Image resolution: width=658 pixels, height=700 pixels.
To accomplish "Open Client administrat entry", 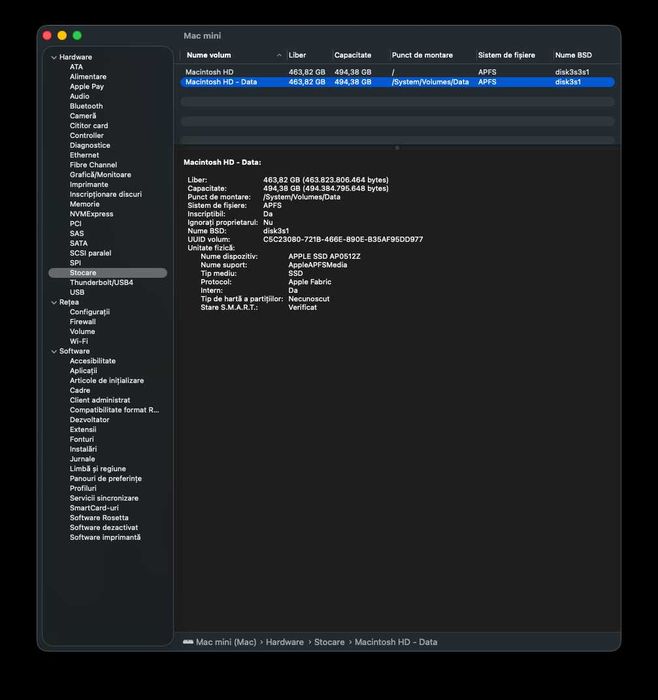I will point(100,401).
